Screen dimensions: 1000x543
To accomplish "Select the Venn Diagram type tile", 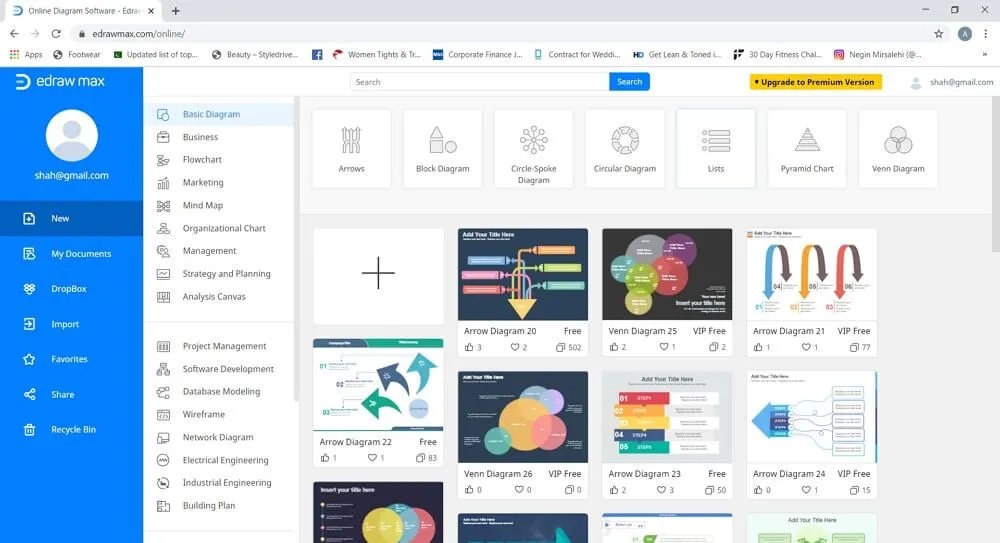I will click(897, 148).
